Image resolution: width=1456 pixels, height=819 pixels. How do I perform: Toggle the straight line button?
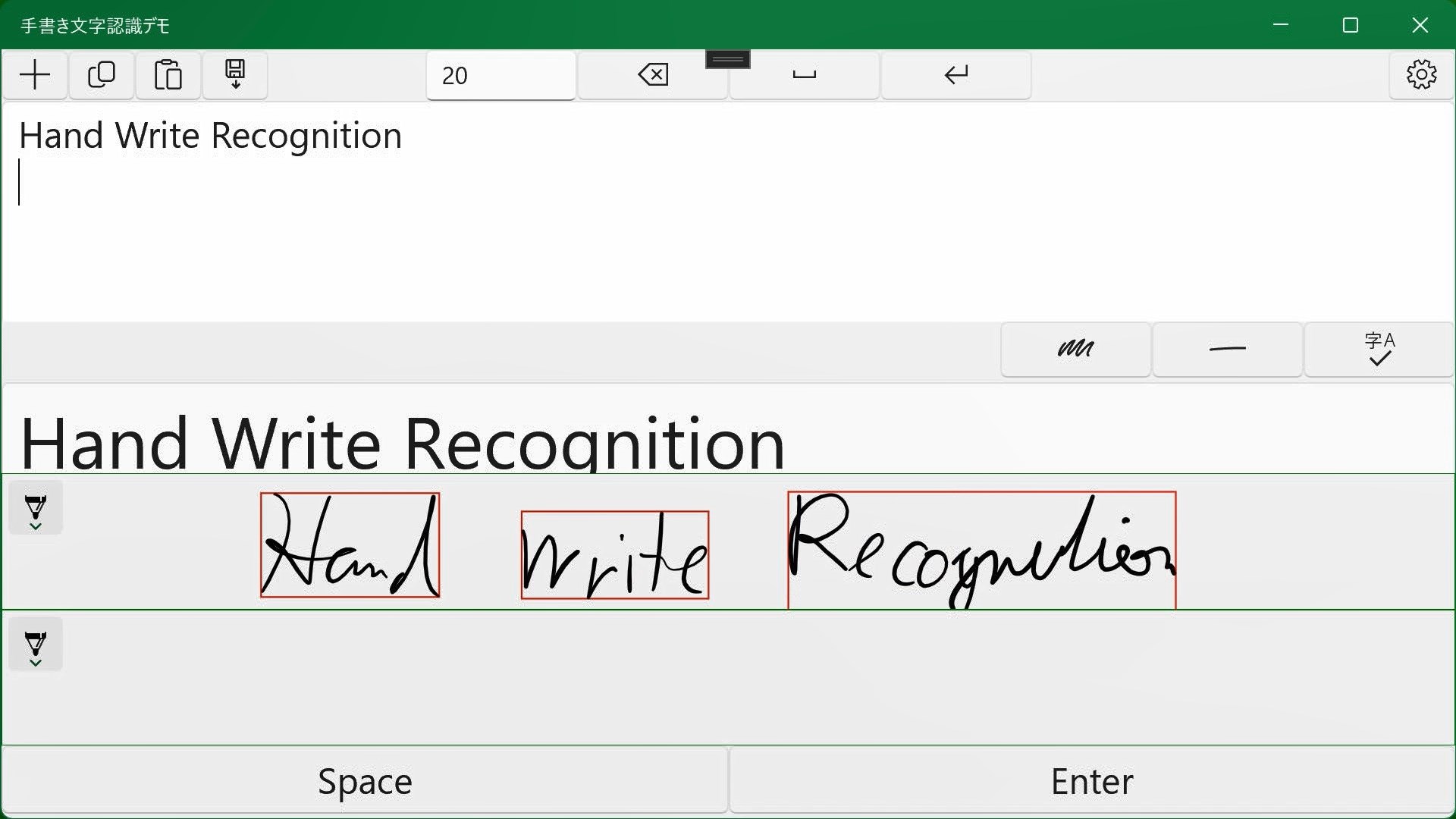click(x=1227, y=349)
